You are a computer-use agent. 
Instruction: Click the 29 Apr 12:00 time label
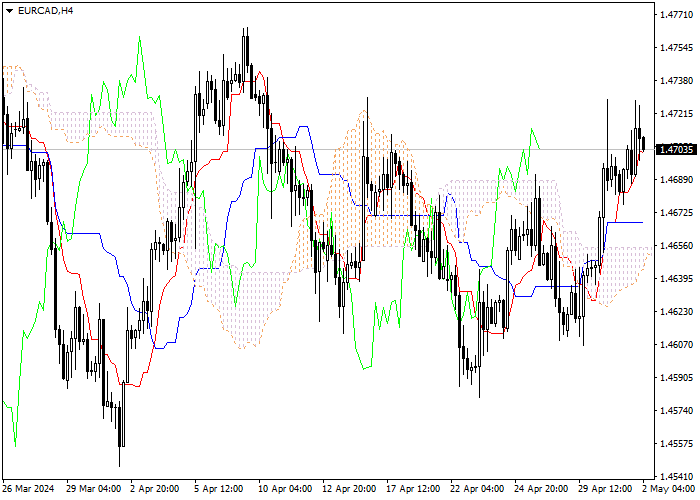click(x=607, y=489)
